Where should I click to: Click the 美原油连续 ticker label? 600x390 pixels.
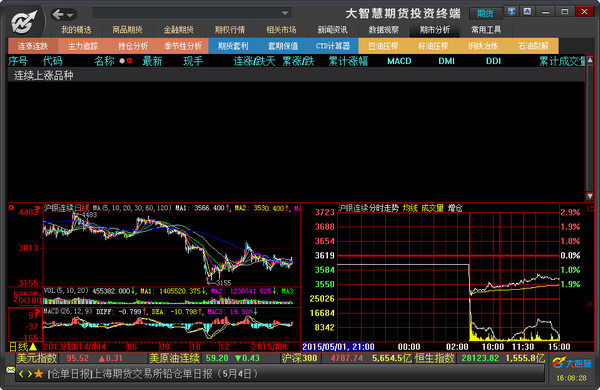(x=174, y=358)
